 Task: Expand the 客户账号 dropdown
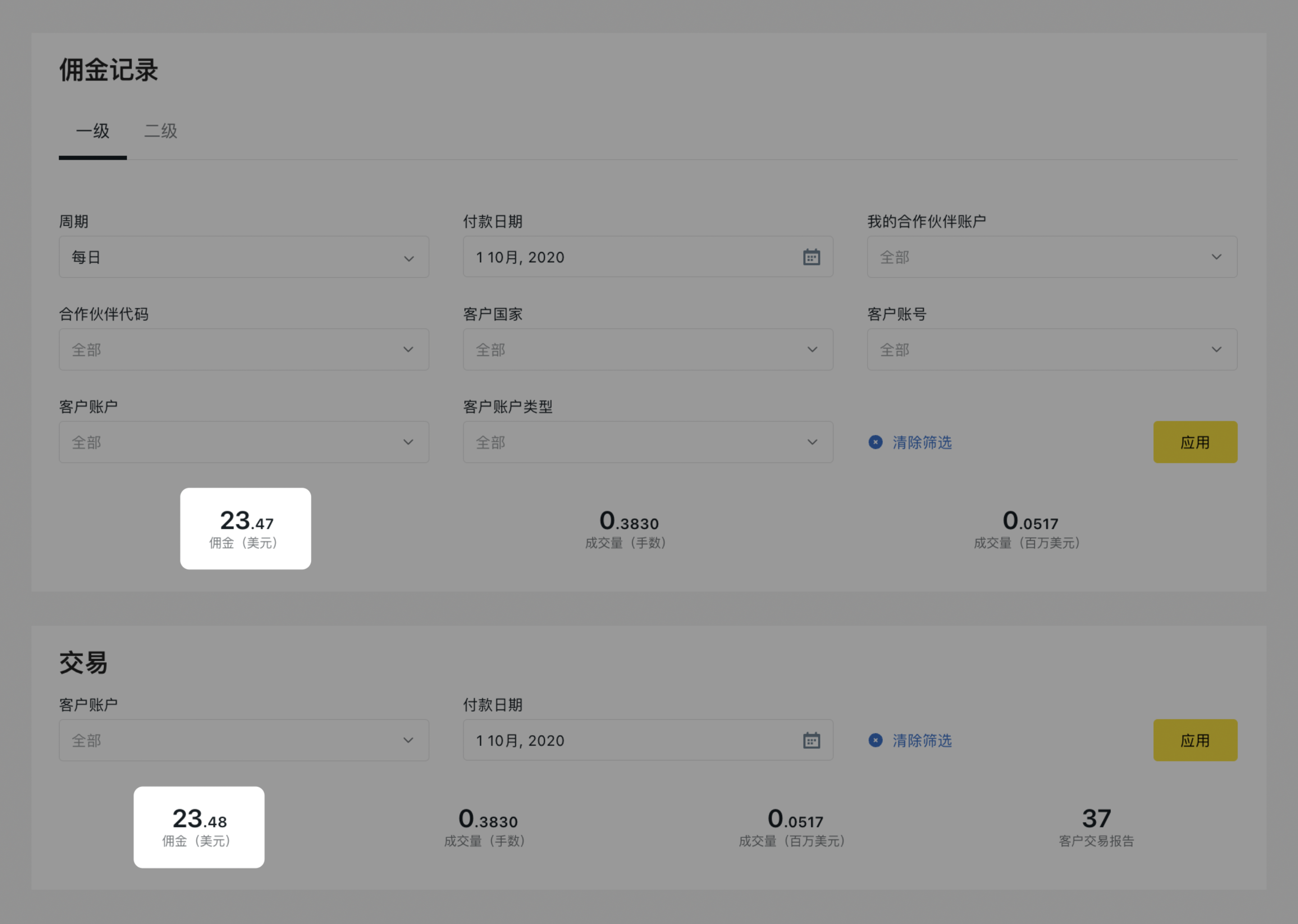pos(1052,349)
